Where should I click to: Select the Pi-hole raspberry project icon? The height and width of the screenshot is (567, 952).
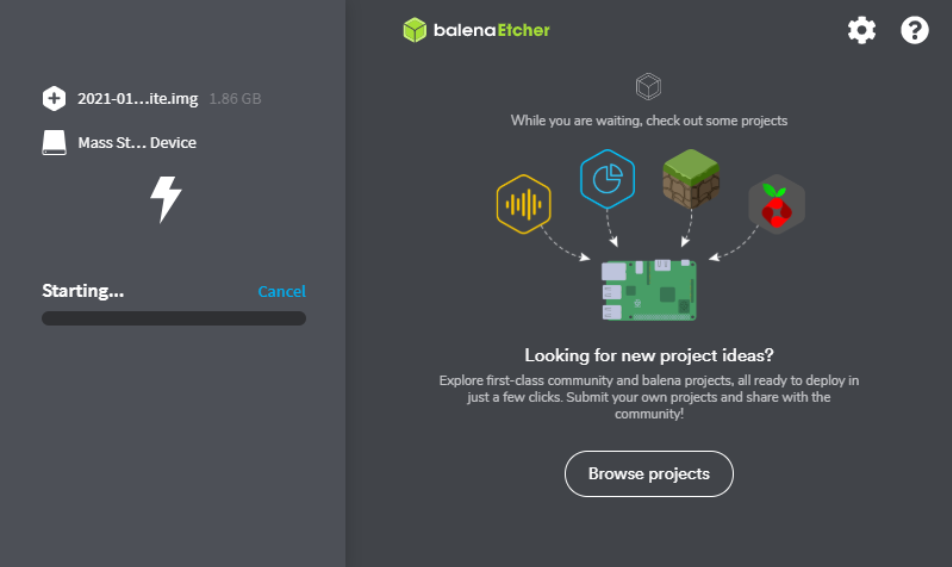pyautogui.click(x=777, y=205)
